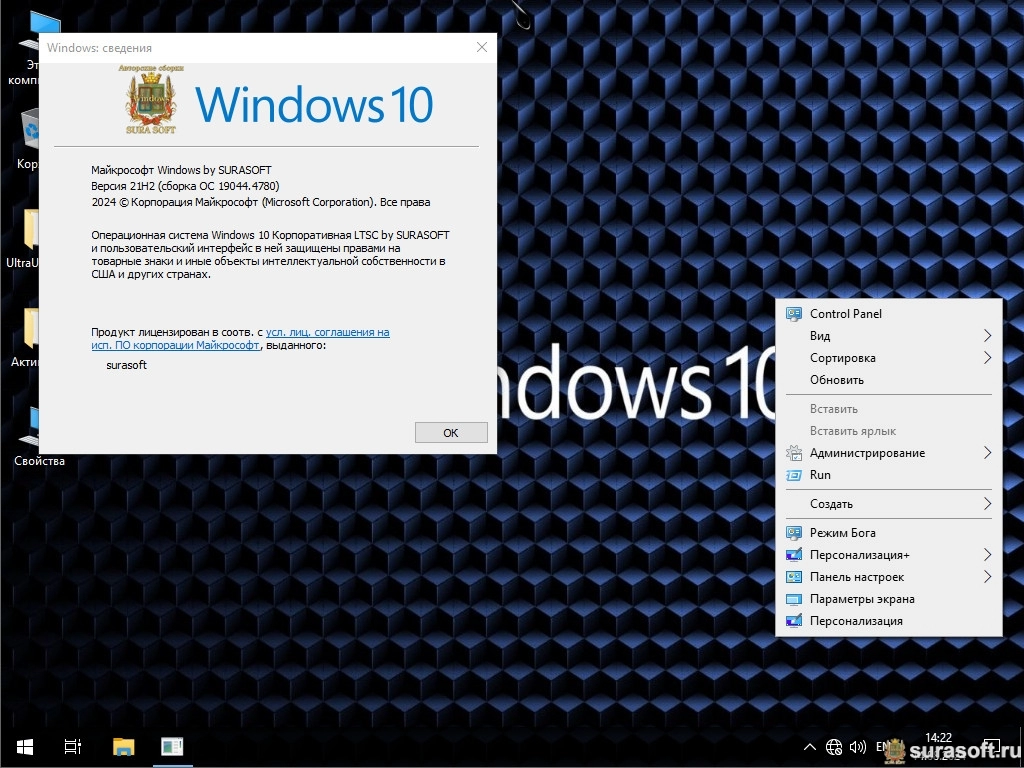
Task: Select Режим Бога menu entry
Action: pyautogui.click(x=842, y=533)
